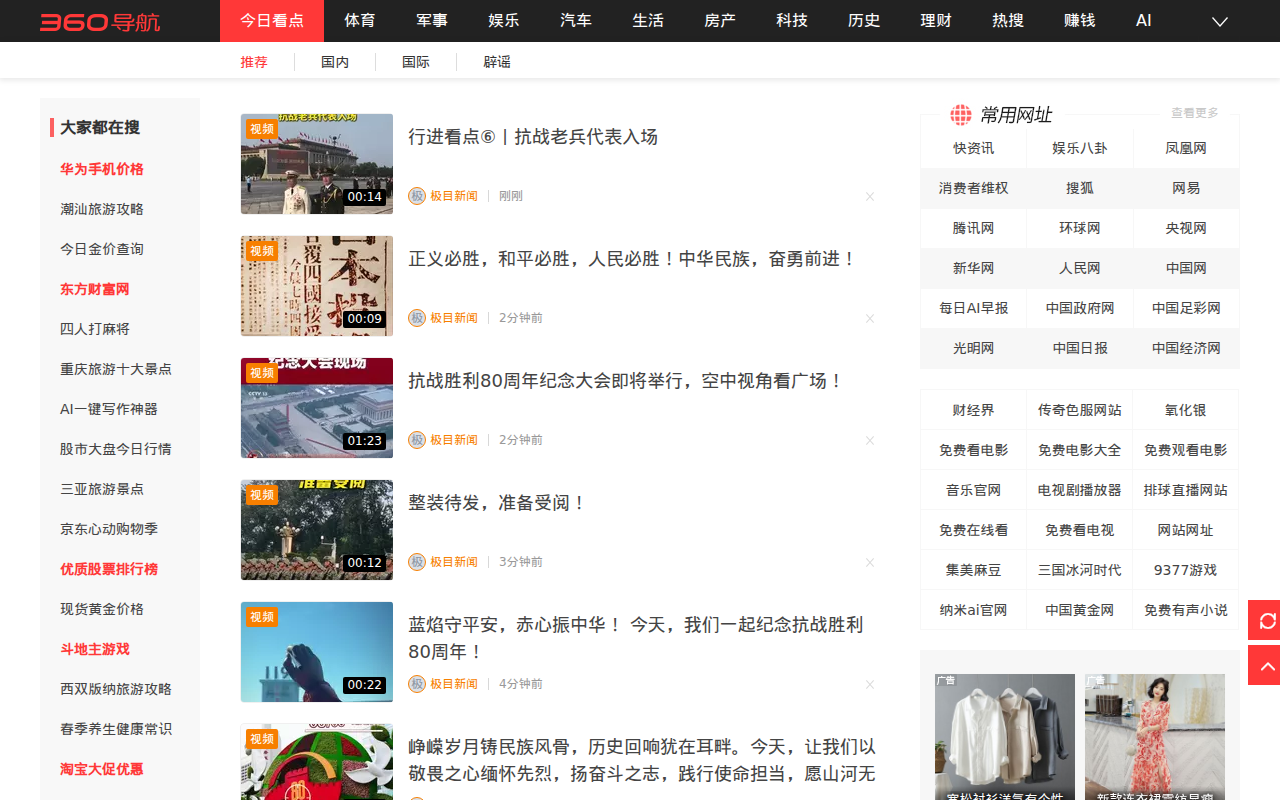The height and width of the screenshot is (800, 1280).
Task: Click 极目新闻 source icon under 正义必胜 article
Action: pos(417,318)
